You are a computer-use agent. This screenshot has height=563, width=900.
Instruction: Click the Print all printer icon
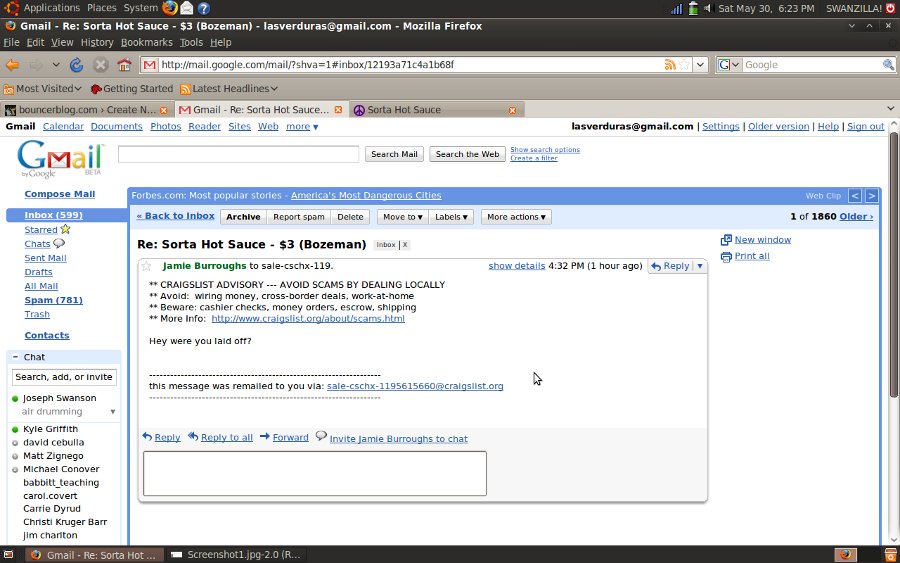click(x=726, y=257)
